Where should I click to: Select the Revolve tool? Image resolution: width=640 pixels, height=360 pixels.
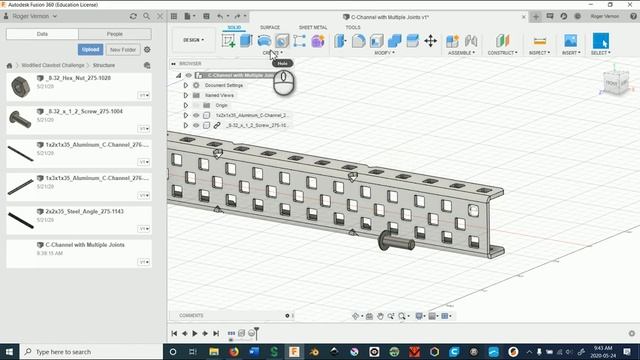pos(264,41)
